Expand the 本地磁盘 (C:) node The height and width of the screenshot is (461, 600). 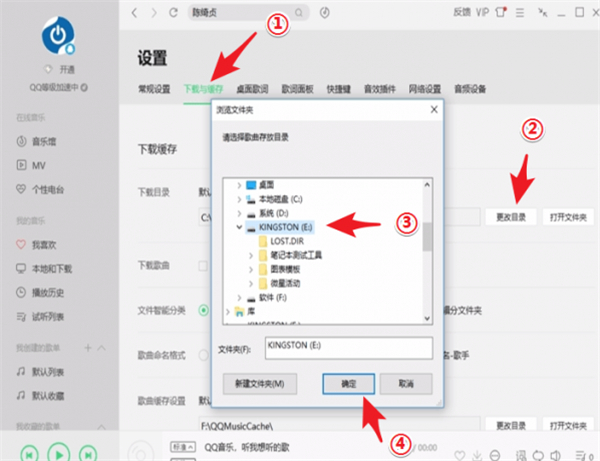click(x=239, y=199)
